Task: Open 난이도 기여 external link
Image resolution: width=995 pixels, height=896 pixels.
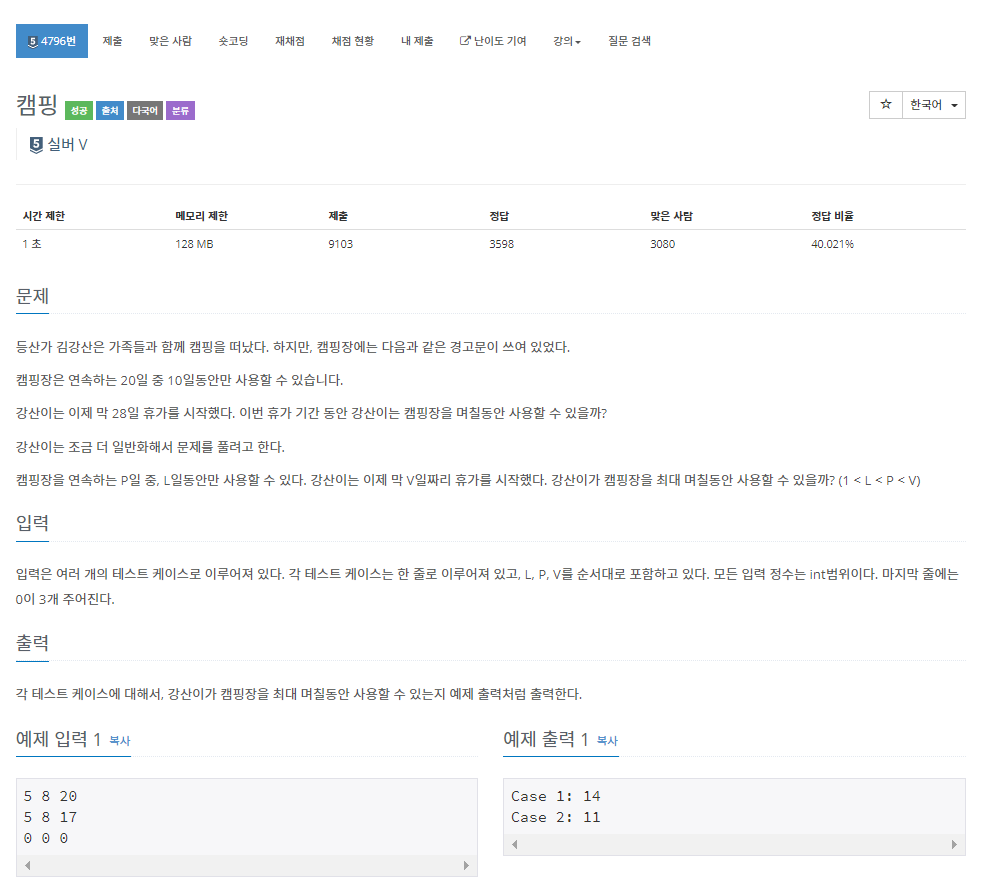Action: (x=493, y=41)
